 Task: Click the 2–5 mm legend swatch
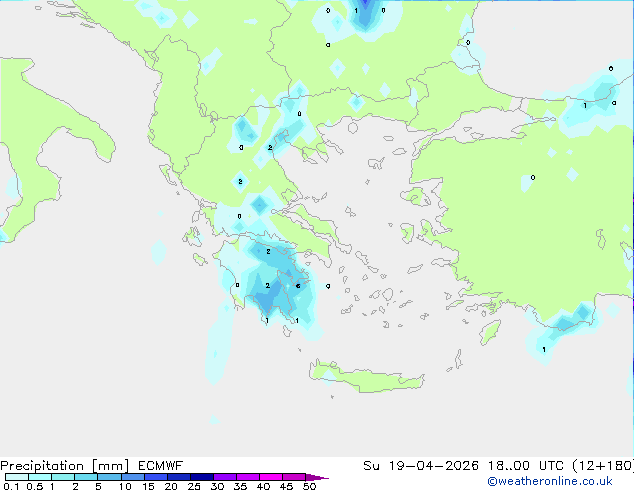pos(86,477)
